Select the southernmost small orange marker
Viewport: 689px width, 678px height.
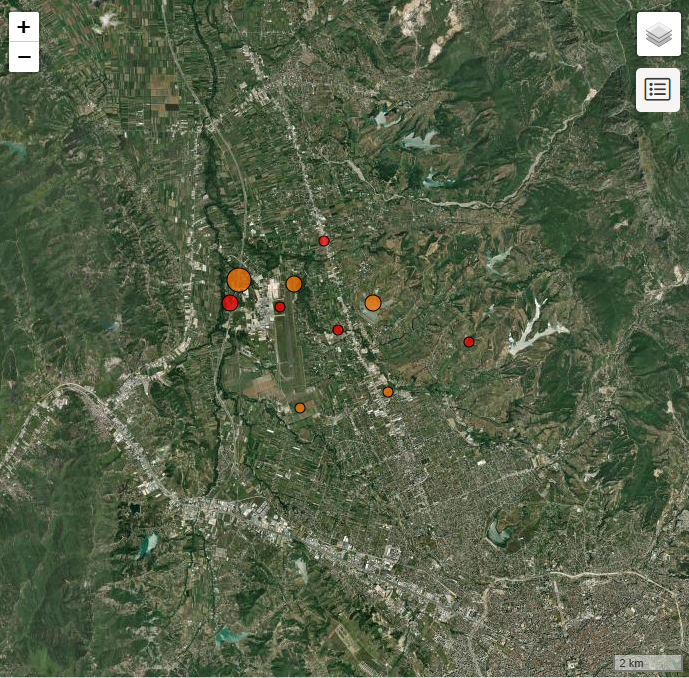300,408
